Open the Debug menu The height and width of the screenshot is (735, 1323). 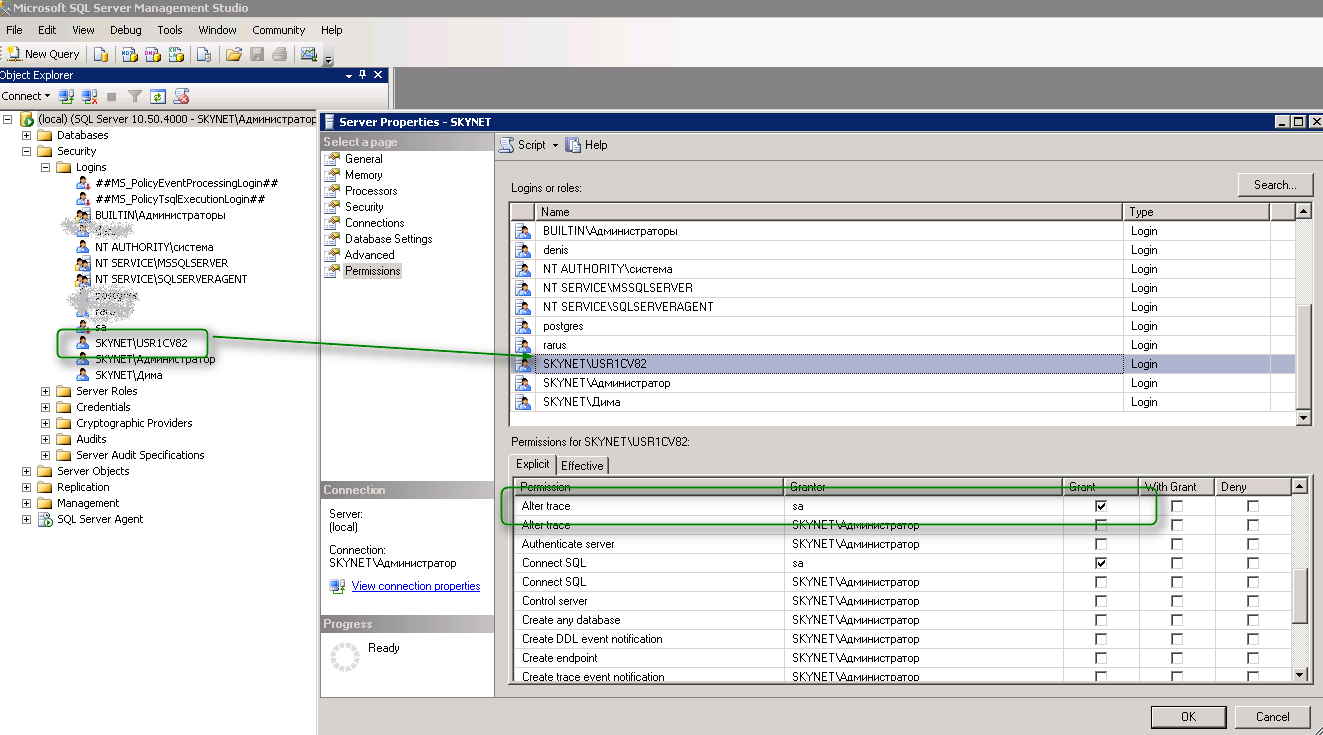click(126, 30)
